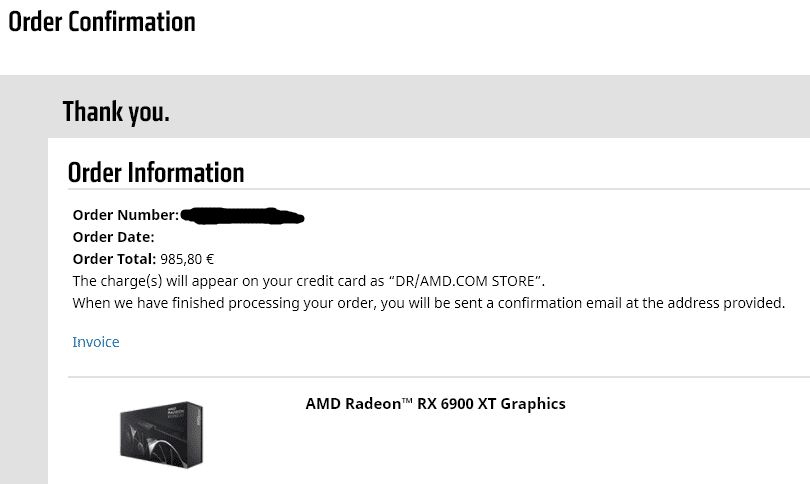Open the Invoice link
This screenshot has height=484, width=810.
coord(96,342)
